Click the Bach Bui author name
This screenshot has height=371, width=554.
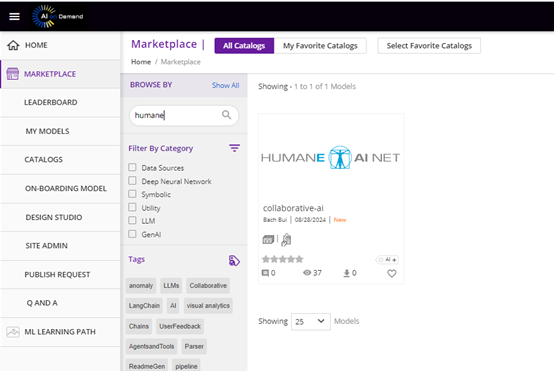pyautogui.click(x=275, y=220)
